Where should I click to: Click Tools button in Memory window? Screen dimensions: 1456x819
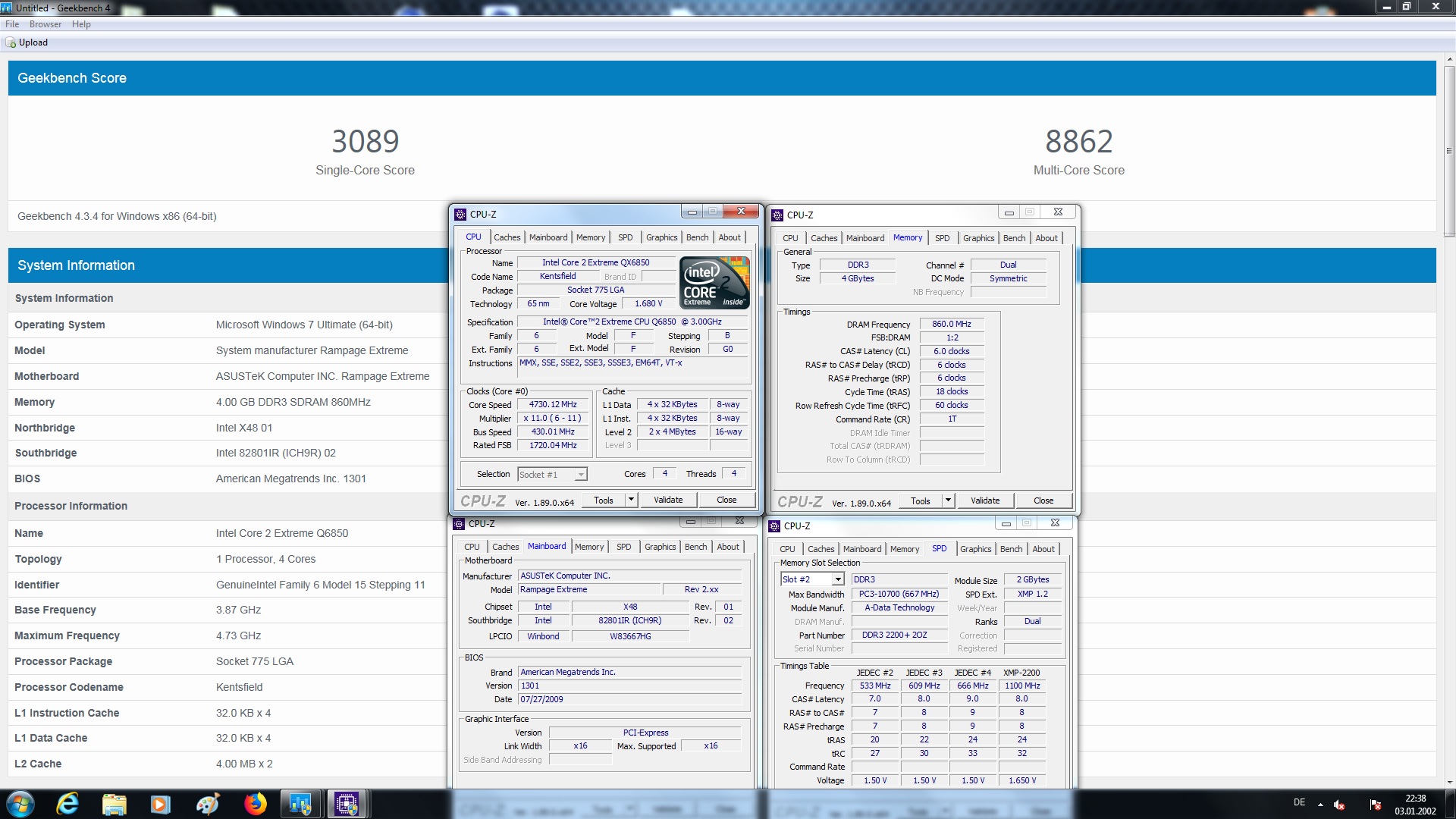921,500
